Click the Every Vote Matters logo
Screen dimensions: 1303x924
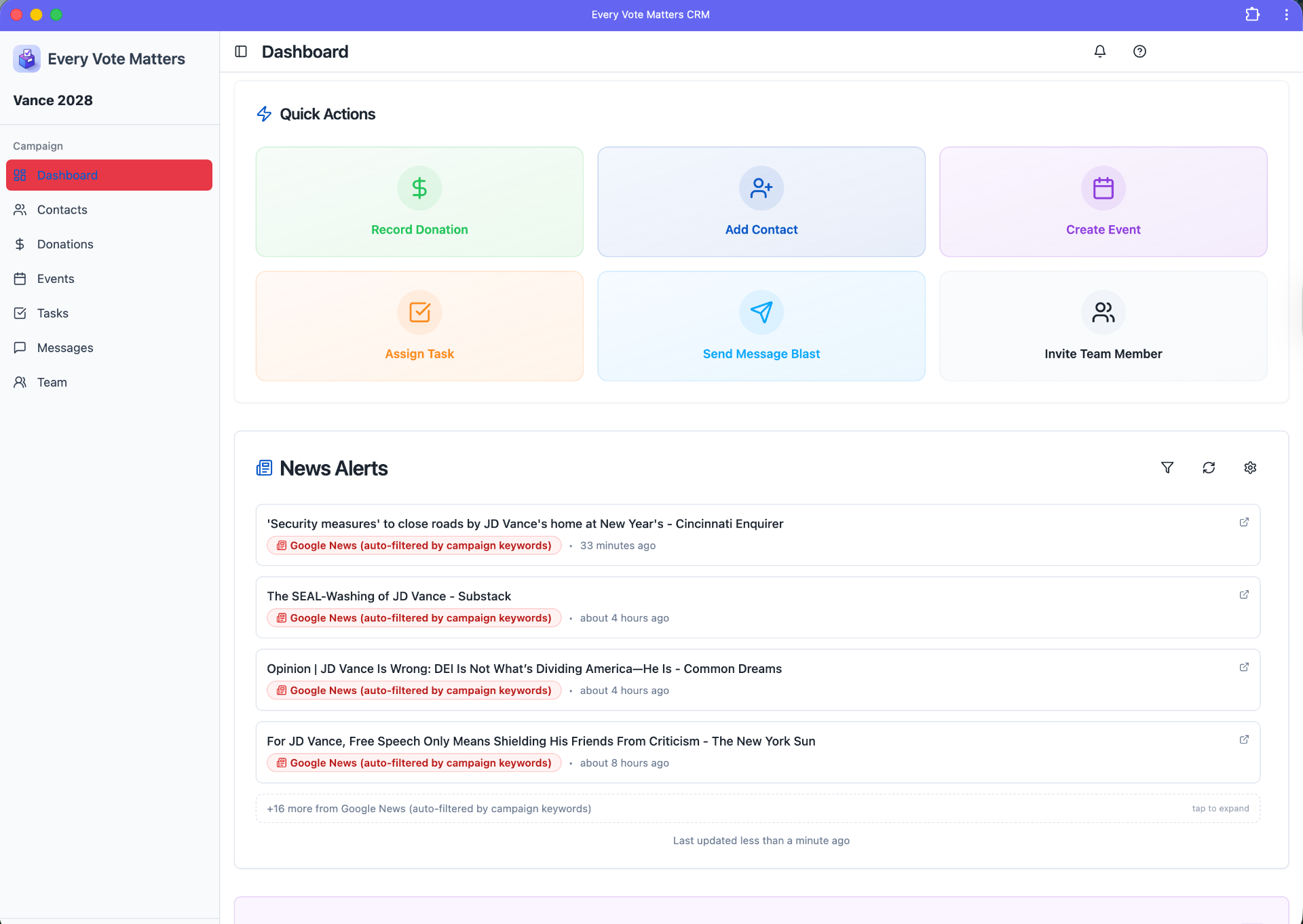pos(26,59)
